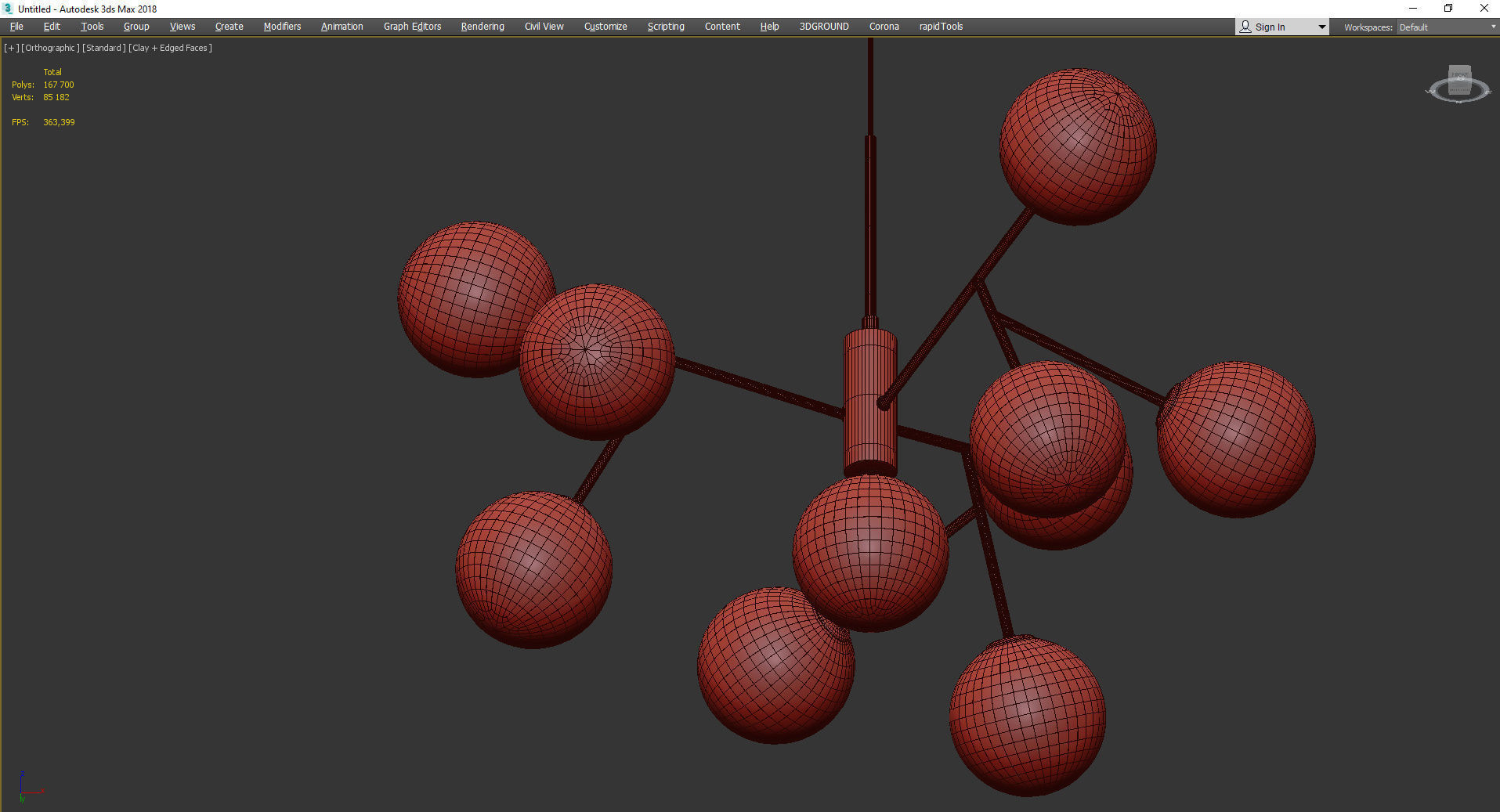Click the ViewCube navigation widget
The image size is (1500, 812).
coord(1458,85)
